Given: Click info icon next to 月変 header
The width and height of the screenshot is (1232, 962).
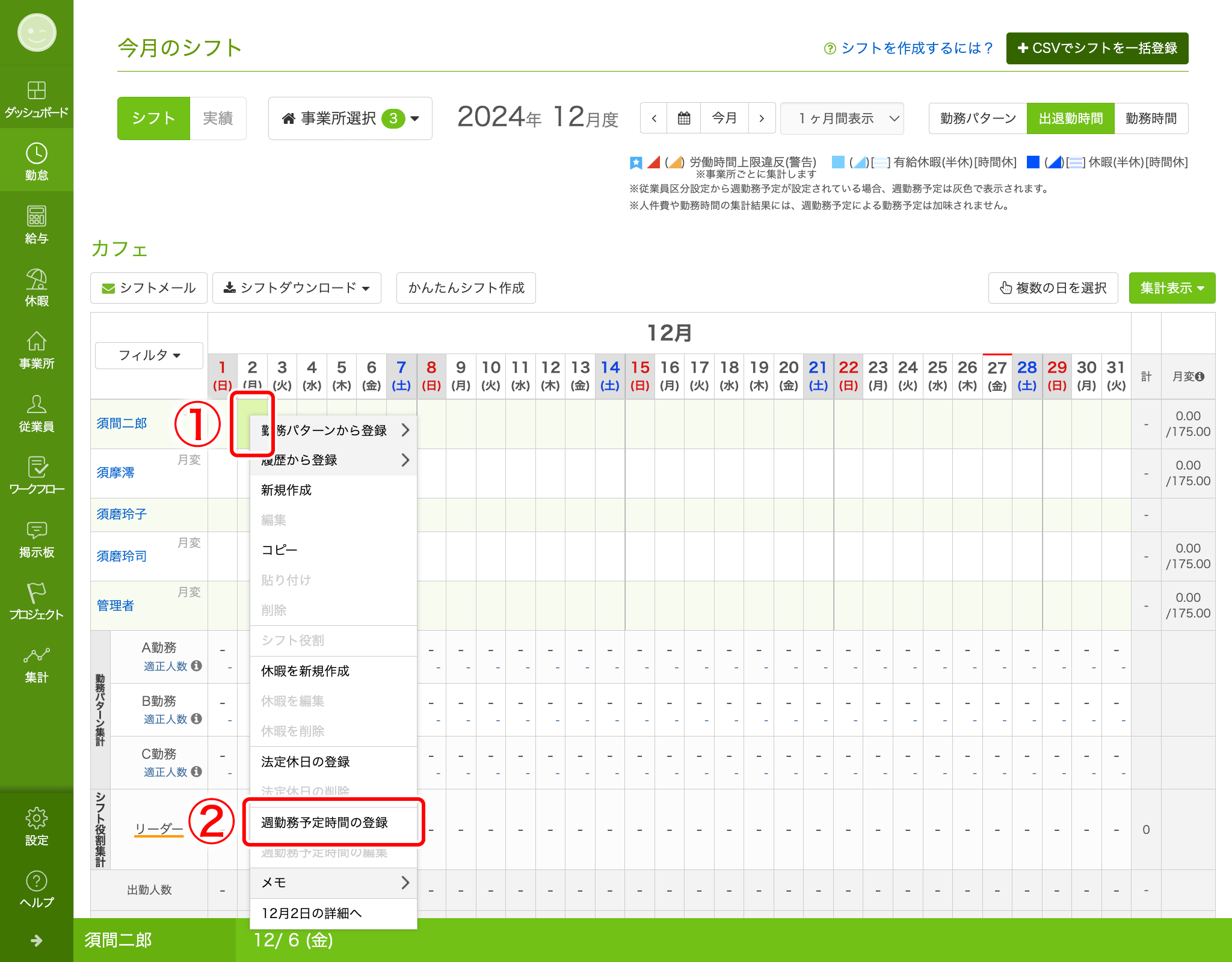Looking at the screenshot, I should (1200, 376).
